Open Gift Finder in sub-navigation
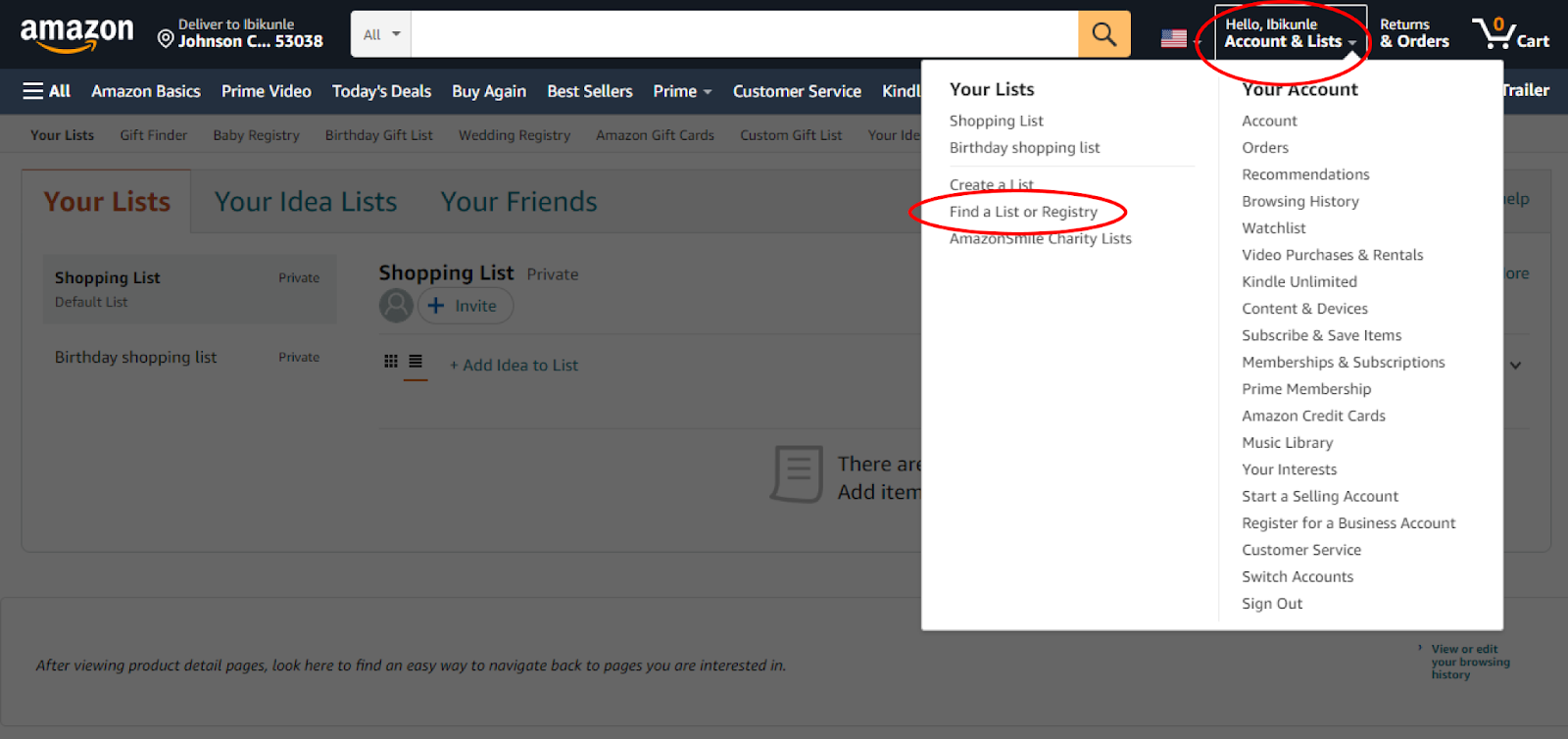This screenshot has width=1568, height=739. point(154,135)
